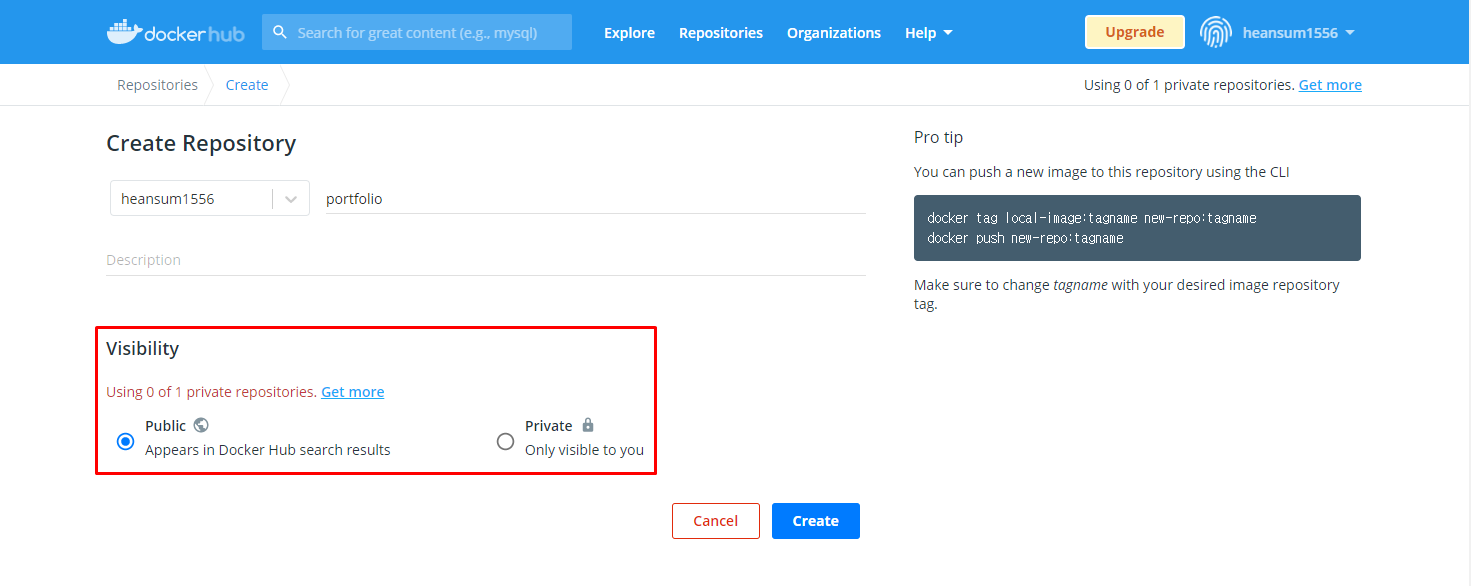Select the Public visibility radio button
The height and width of the screenshot is (586, 1471).
(125, 441)
